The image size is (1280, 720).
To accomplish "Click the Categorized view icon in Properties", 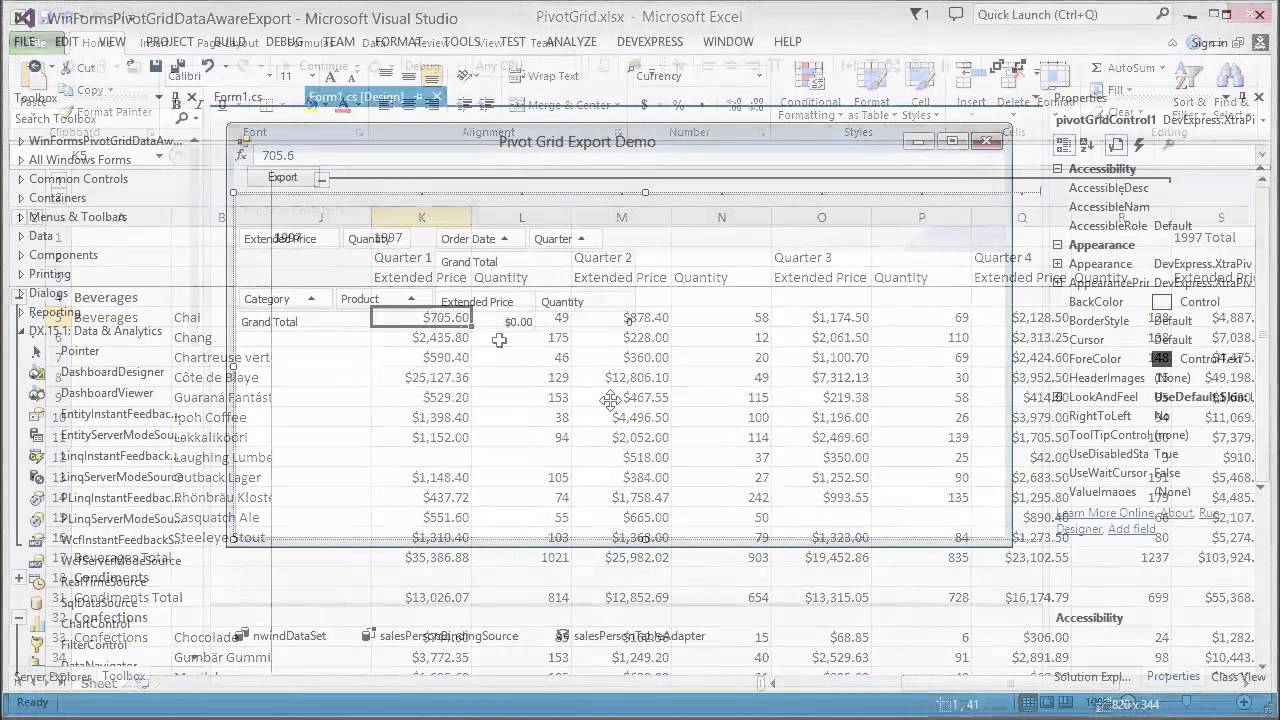I will pos(1065,145).
